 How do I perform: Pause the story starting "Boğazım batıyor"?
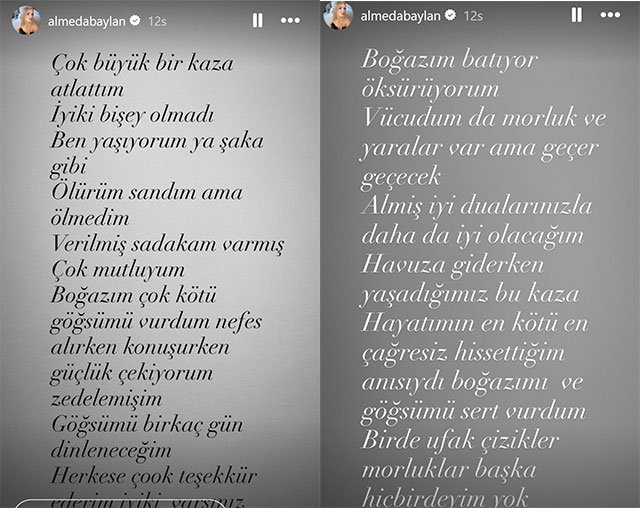click(x=577, y=16)
